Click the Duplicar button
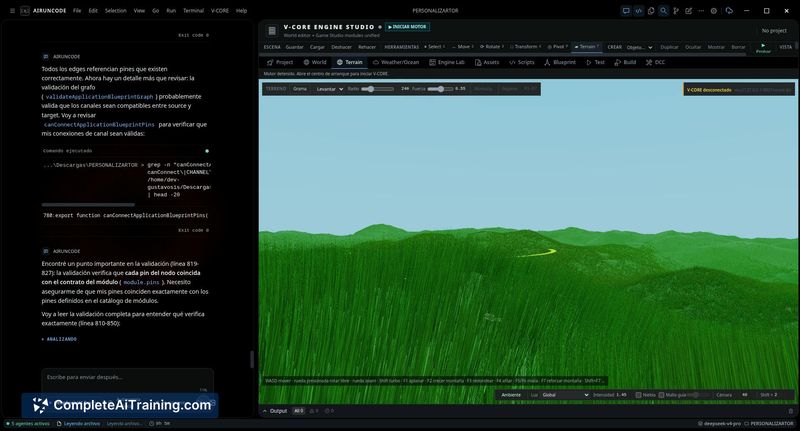 669,47
